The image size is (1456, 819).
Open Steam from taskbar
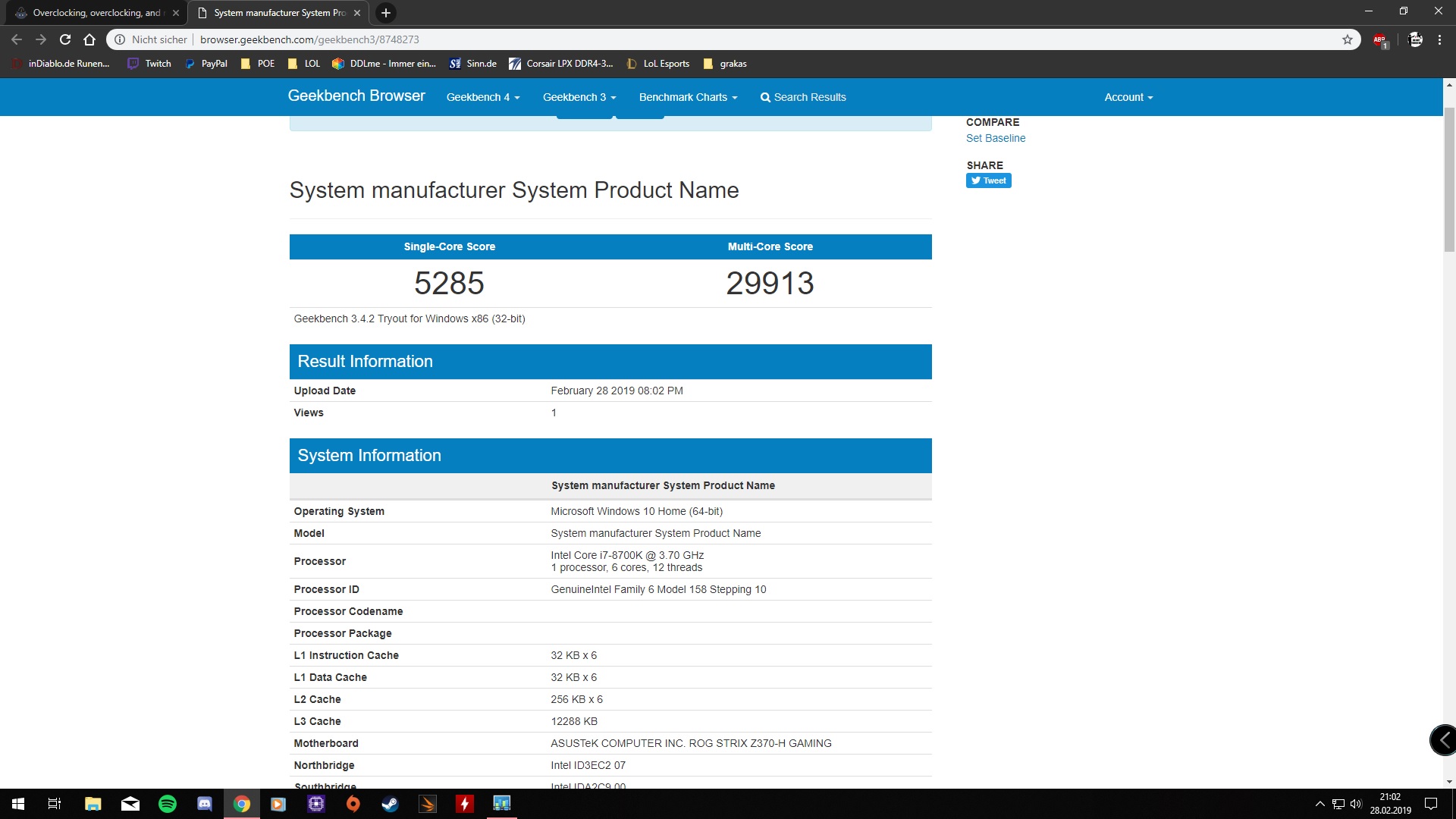390,804
